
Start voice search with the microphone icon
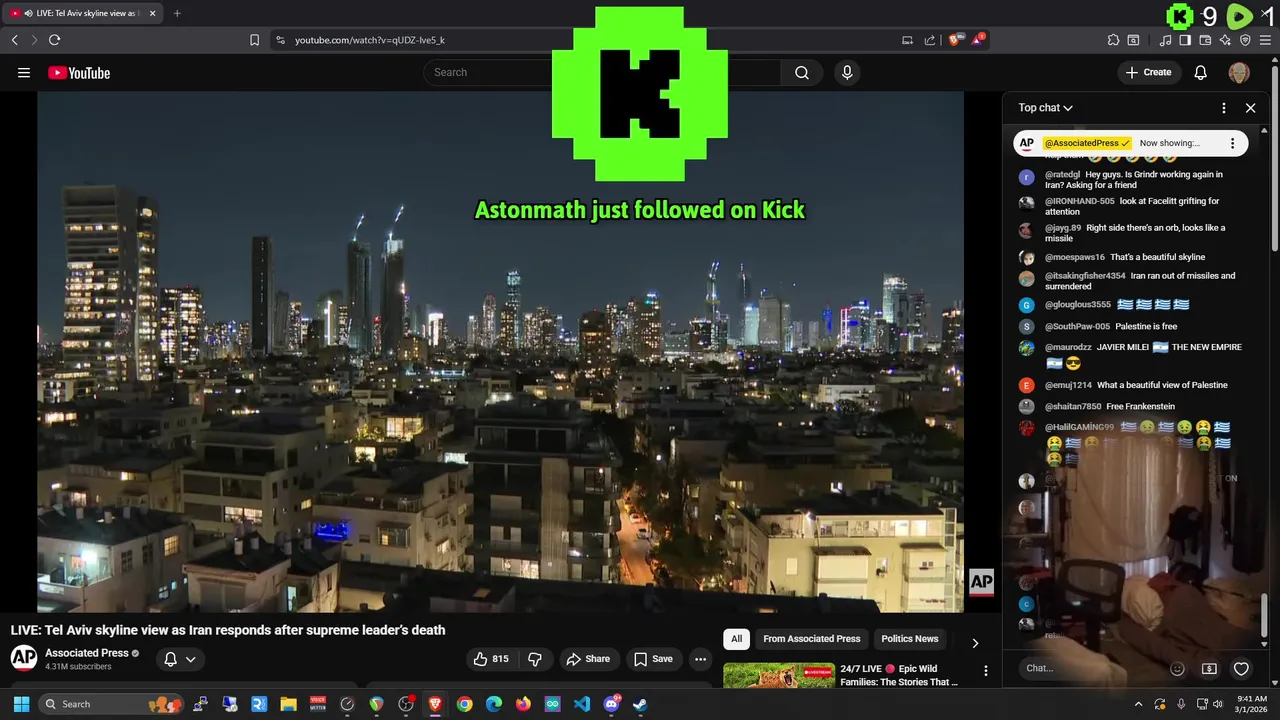[847, 72]
